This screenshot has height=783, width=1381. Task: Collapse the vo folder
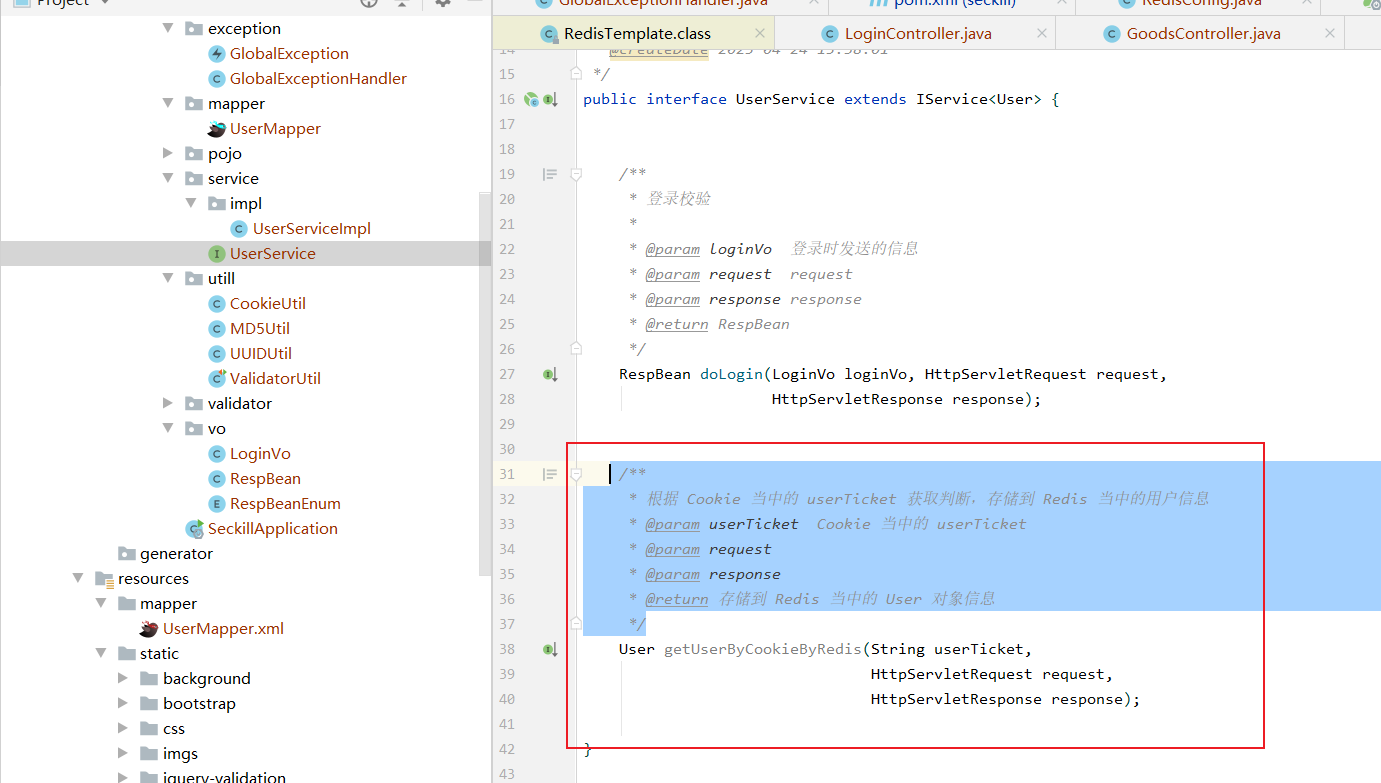(x=168, y=428)
